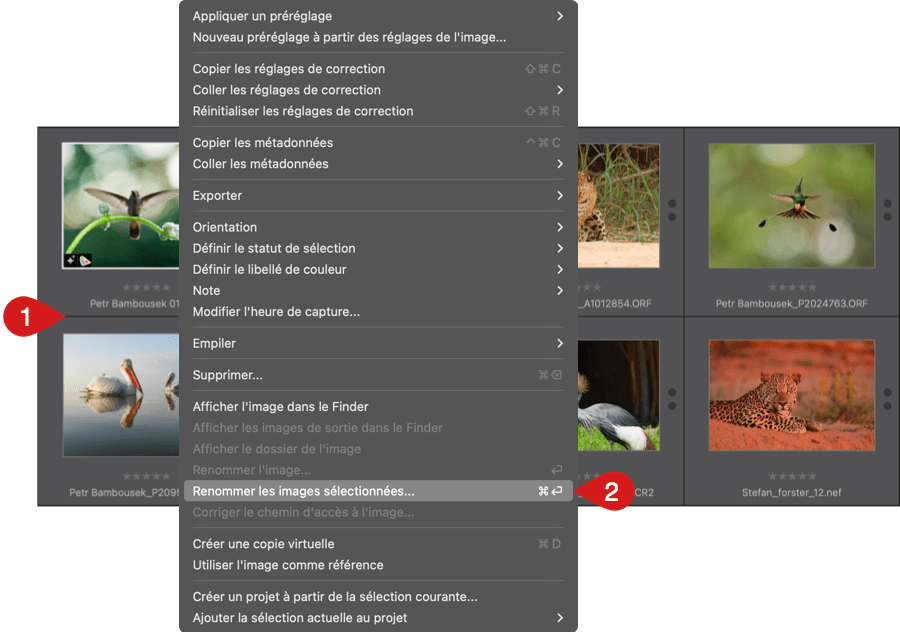Click Afficher les images de sortie dans le Finder

tap(378, 428)
